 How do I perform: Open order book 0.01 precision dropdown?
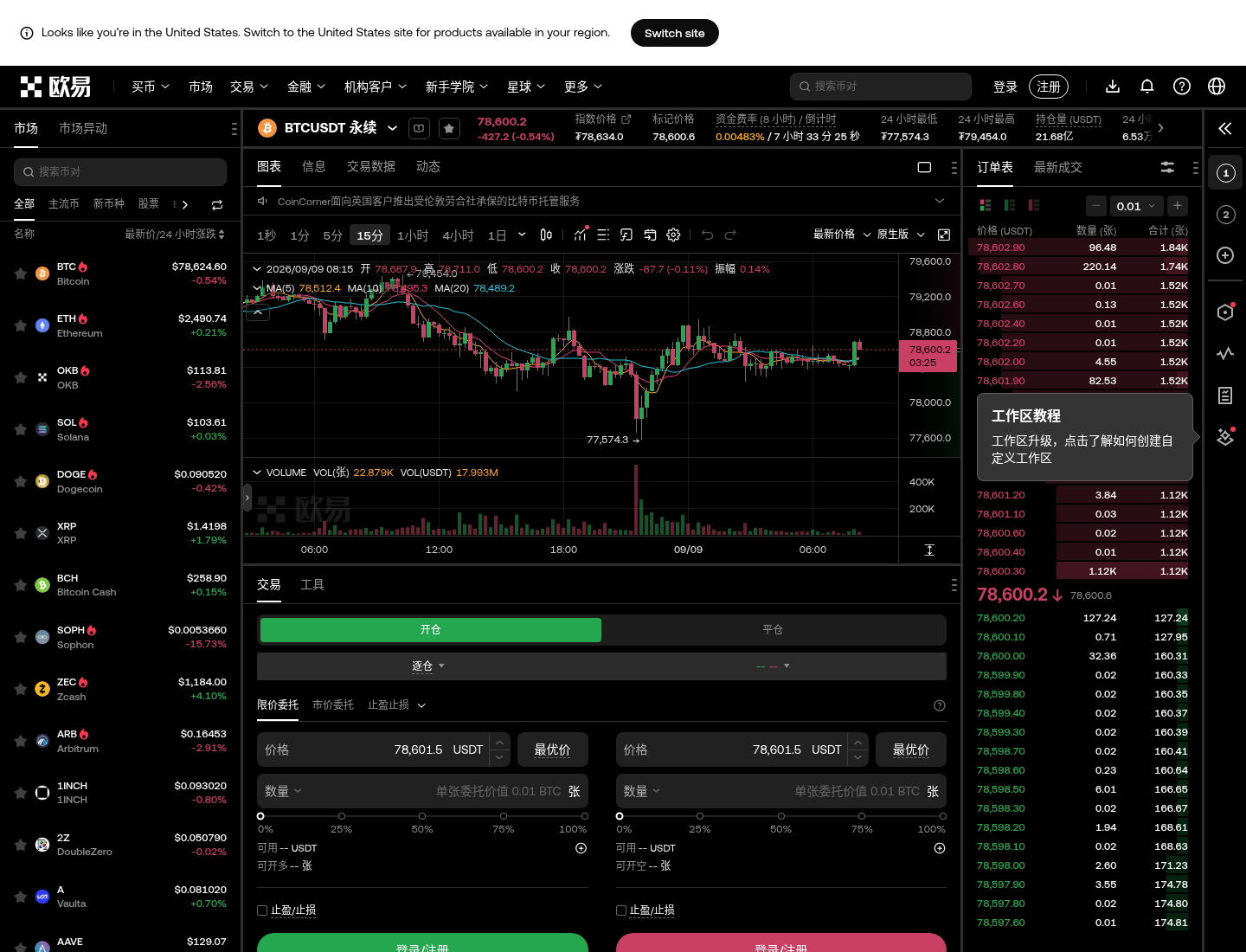tap(1135, 206)
